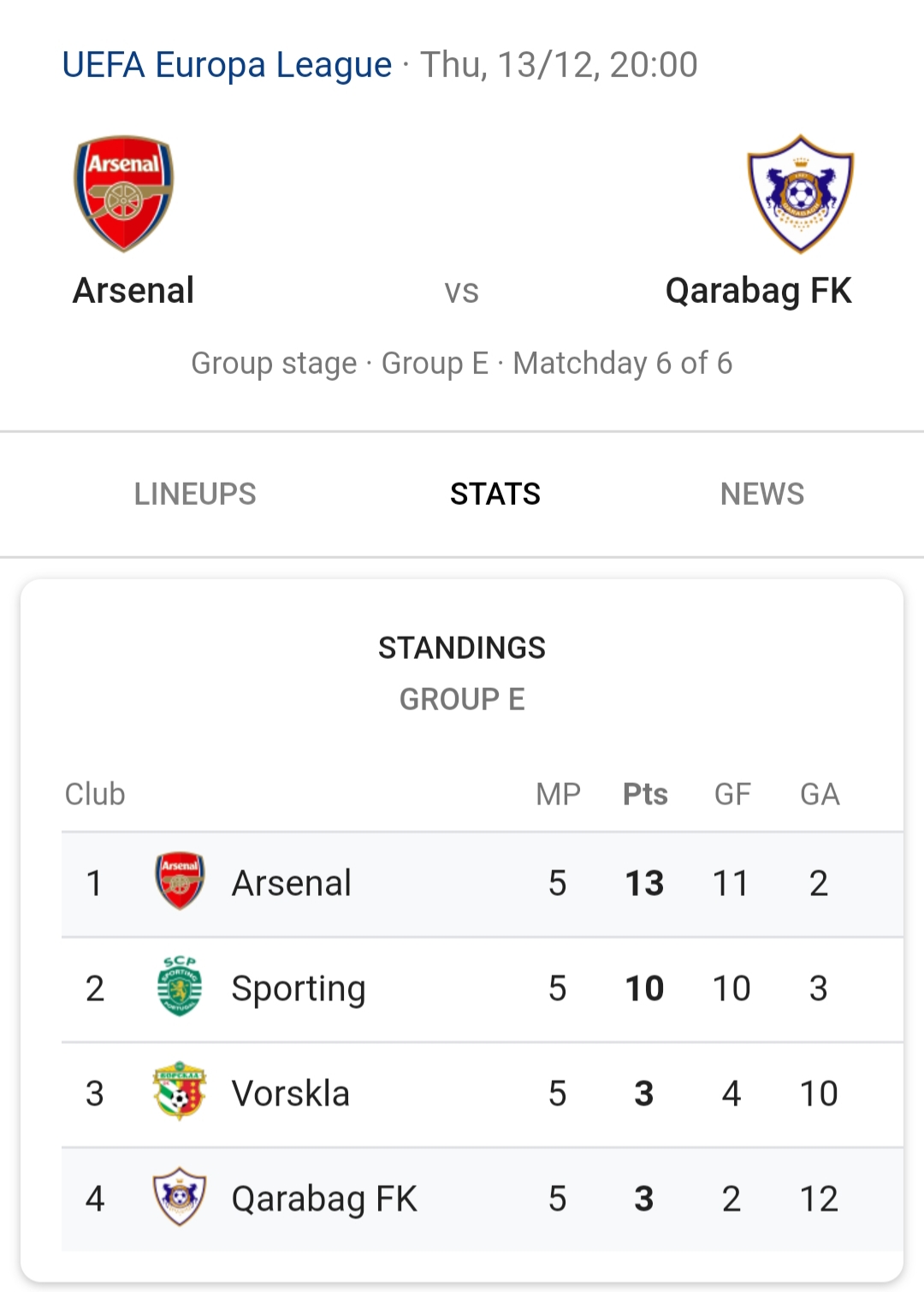924x1292 pixels.
Task: Open the UEFA Europa League link
Action: click(227, 65)
